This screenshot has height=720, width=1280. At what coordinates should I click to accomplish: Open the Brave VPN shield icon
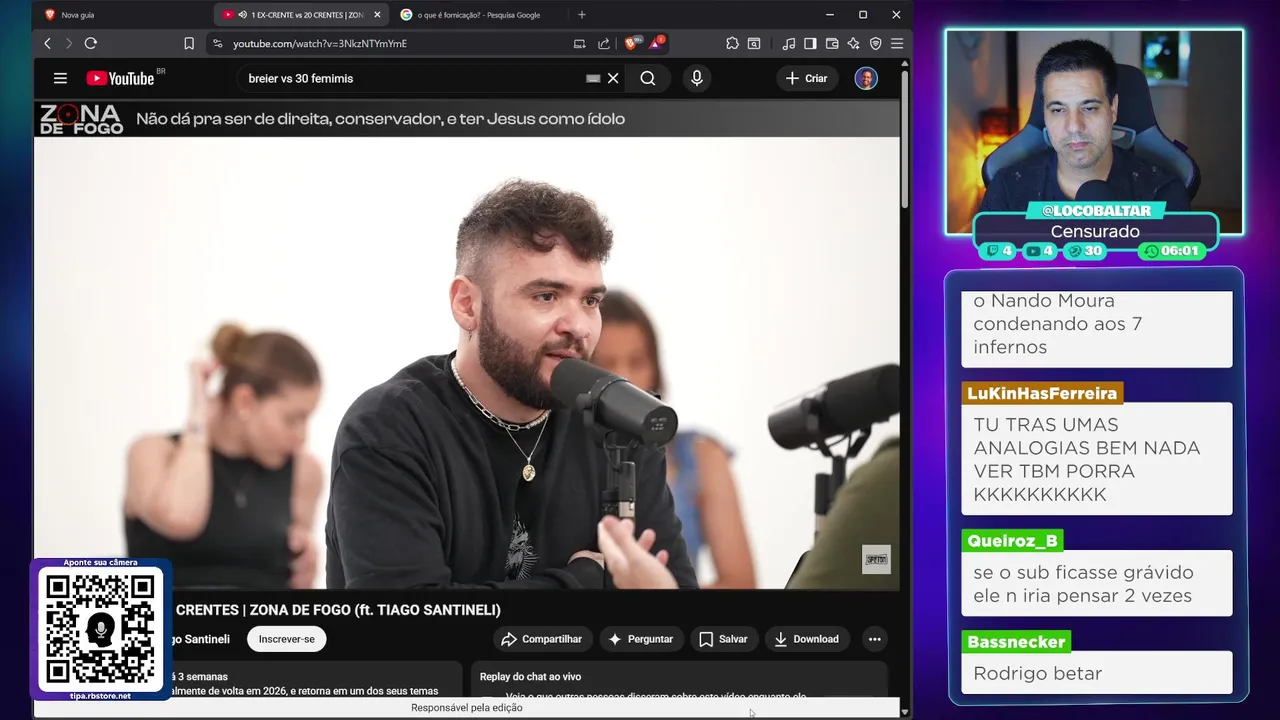875,43
